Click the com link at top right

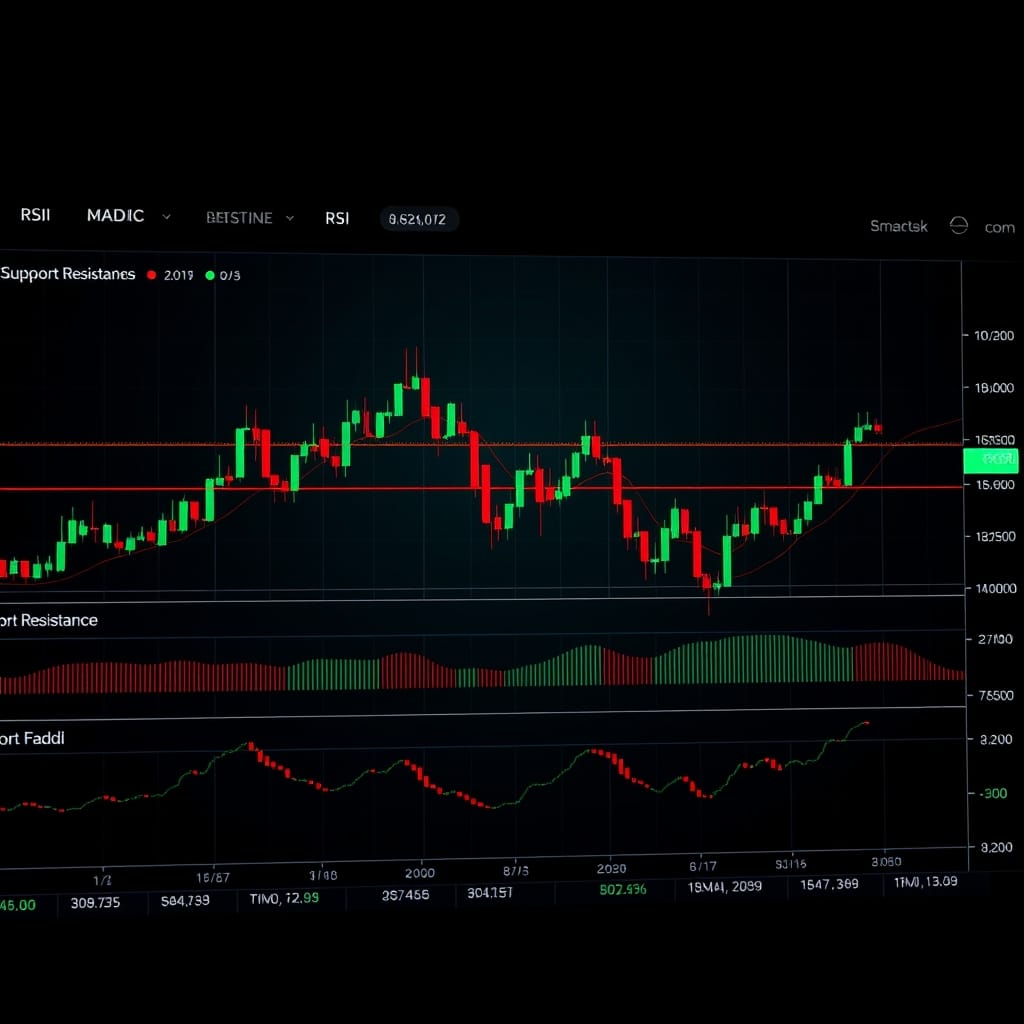click(x=999, y=227)
